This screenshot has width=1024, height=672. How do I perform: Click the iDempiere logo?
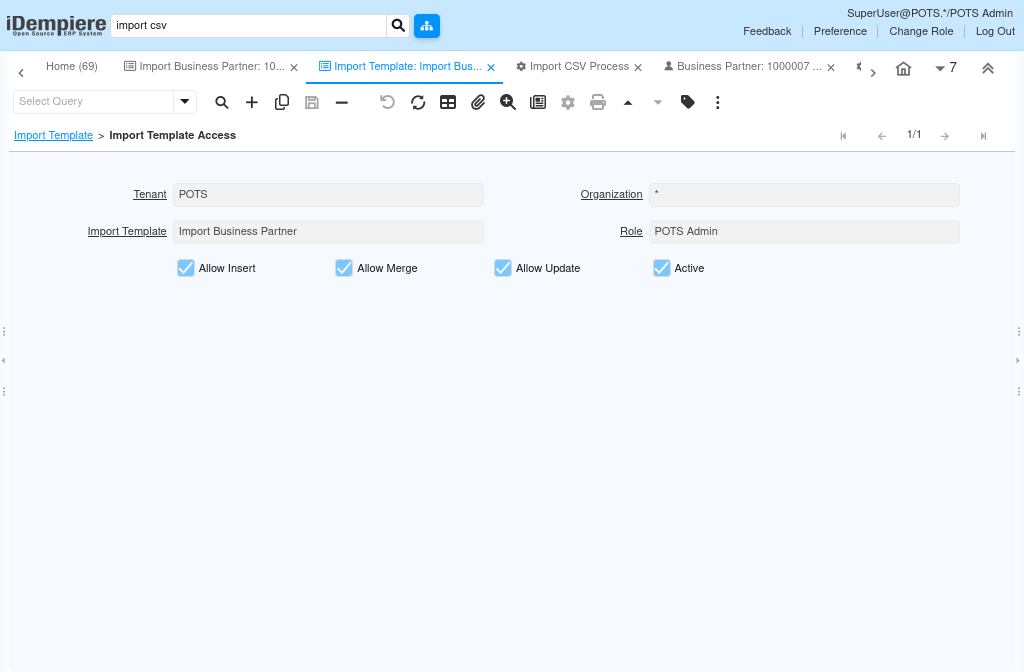click(x=56, y=26)
